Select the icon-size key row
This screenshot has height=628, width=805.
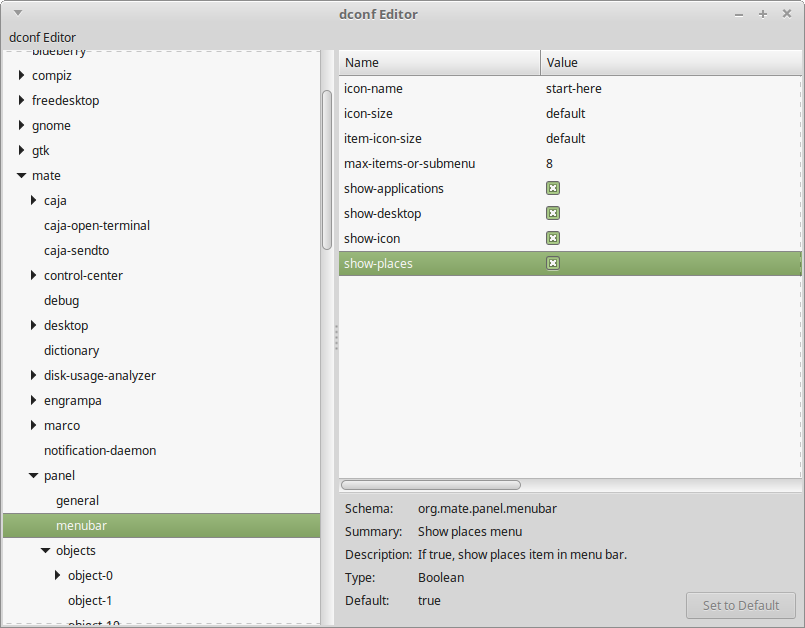(570, 113)
